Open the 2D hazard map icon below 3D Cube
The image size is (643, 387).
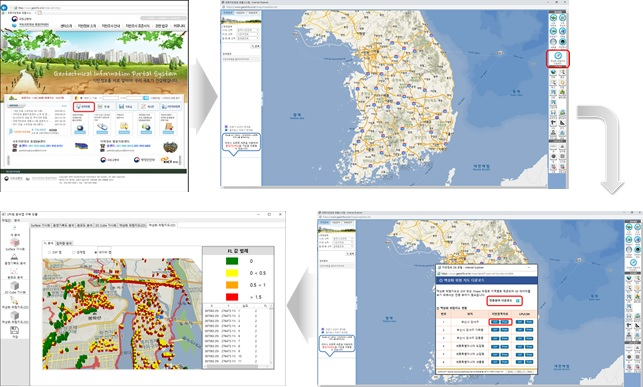(x=14, y=300)
